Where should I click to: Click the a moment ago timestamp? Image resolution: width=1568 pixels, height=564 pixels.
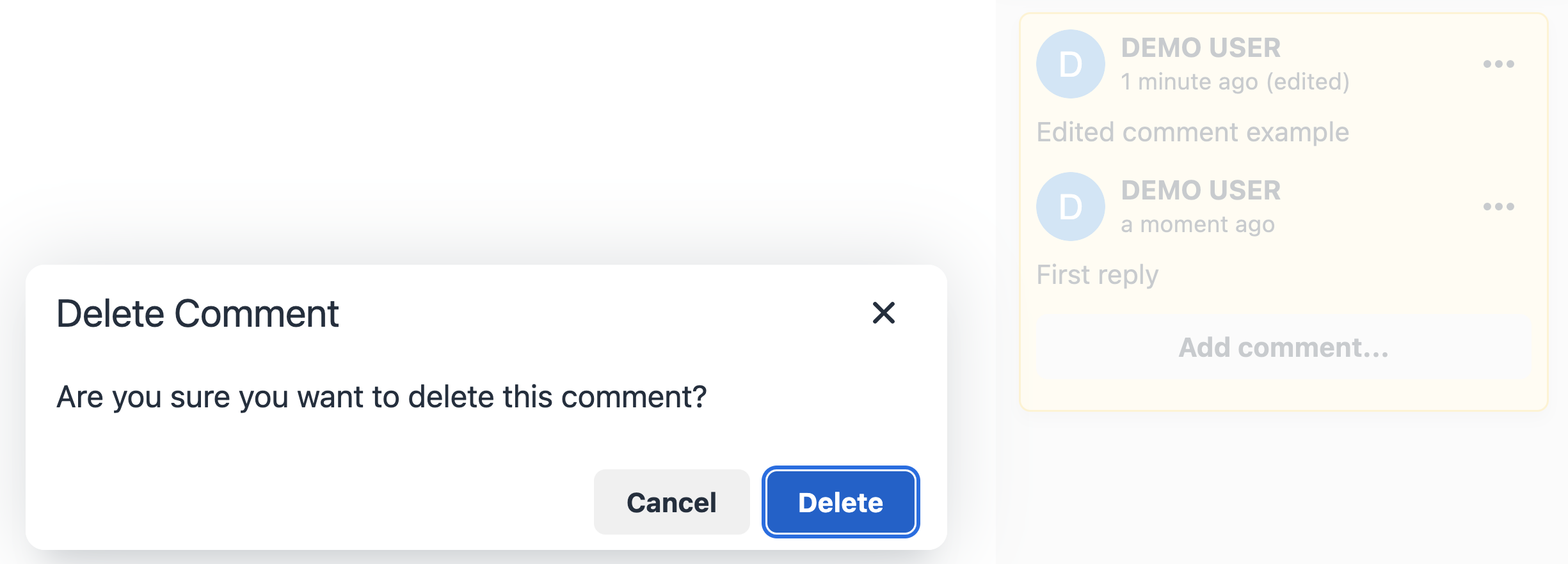(1198, 224)
